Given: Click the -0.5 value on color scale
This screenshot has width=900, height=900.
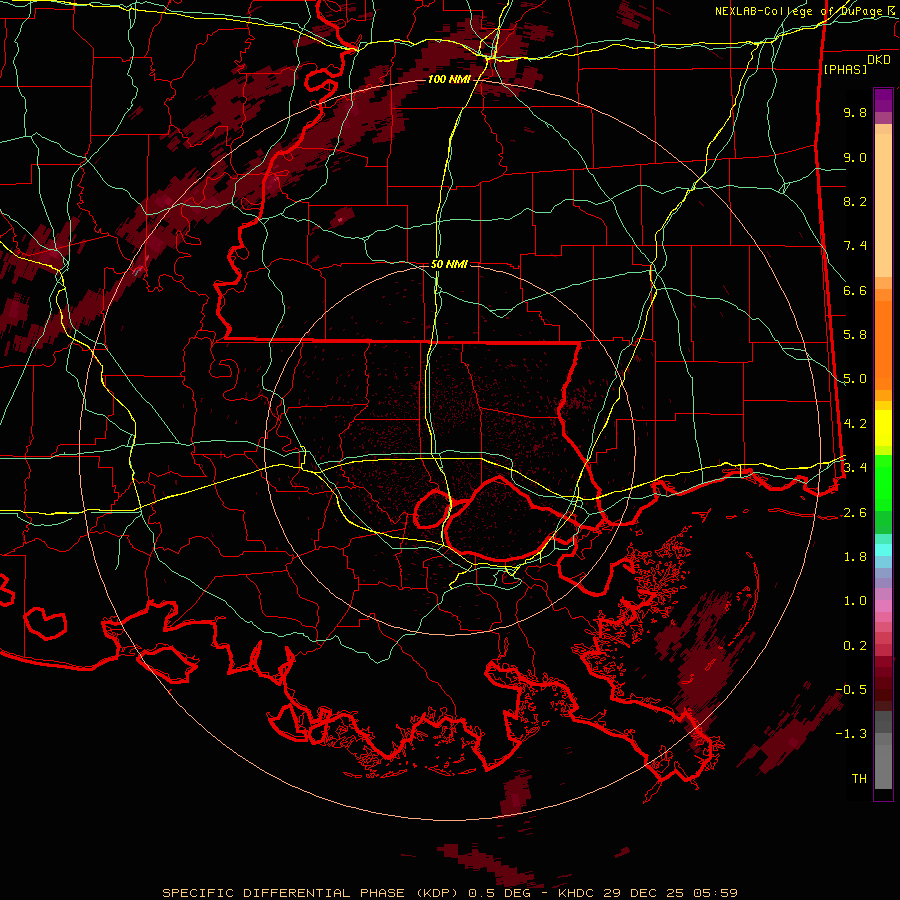Looking at the screenshot, I should [851, 690].
